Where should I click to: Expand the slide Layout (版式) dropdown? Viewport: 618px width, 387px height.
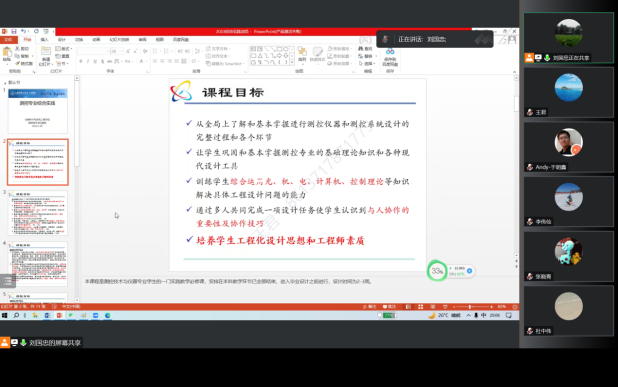tap(64, 48)
